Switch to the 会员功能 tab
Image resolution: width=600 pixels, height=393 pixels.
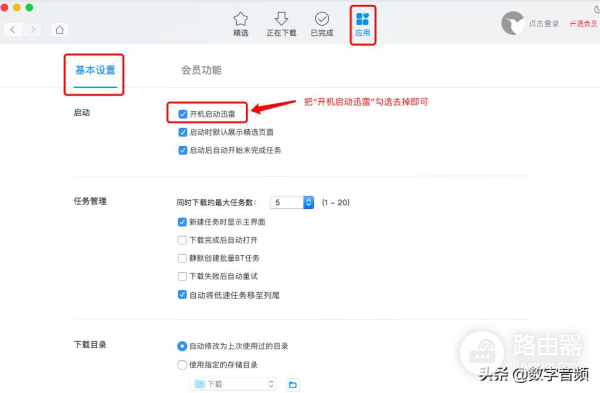coord(201,70)
